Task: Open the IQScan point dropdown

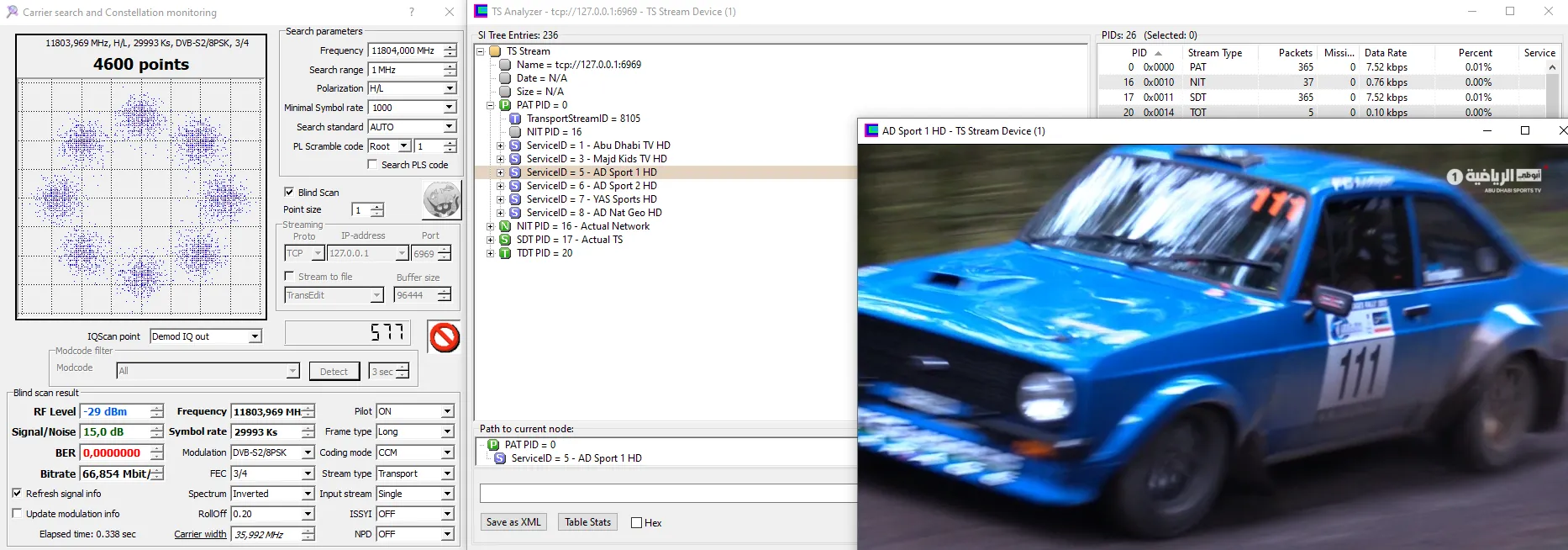Action: [255, 336]
